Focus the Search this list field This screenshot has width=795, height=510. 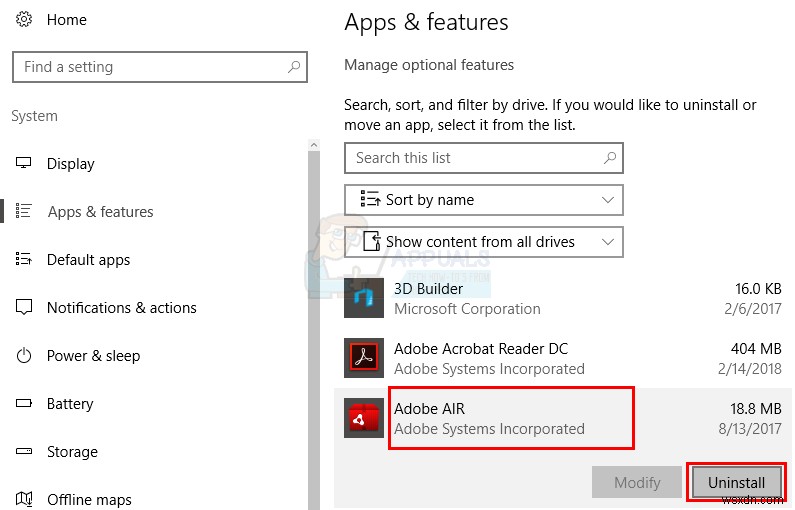(x=484, y=158)
